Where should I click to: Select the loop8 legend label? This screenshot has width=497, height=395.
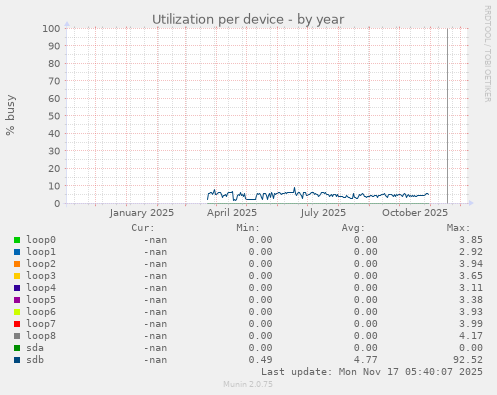(x=41, y=336)
